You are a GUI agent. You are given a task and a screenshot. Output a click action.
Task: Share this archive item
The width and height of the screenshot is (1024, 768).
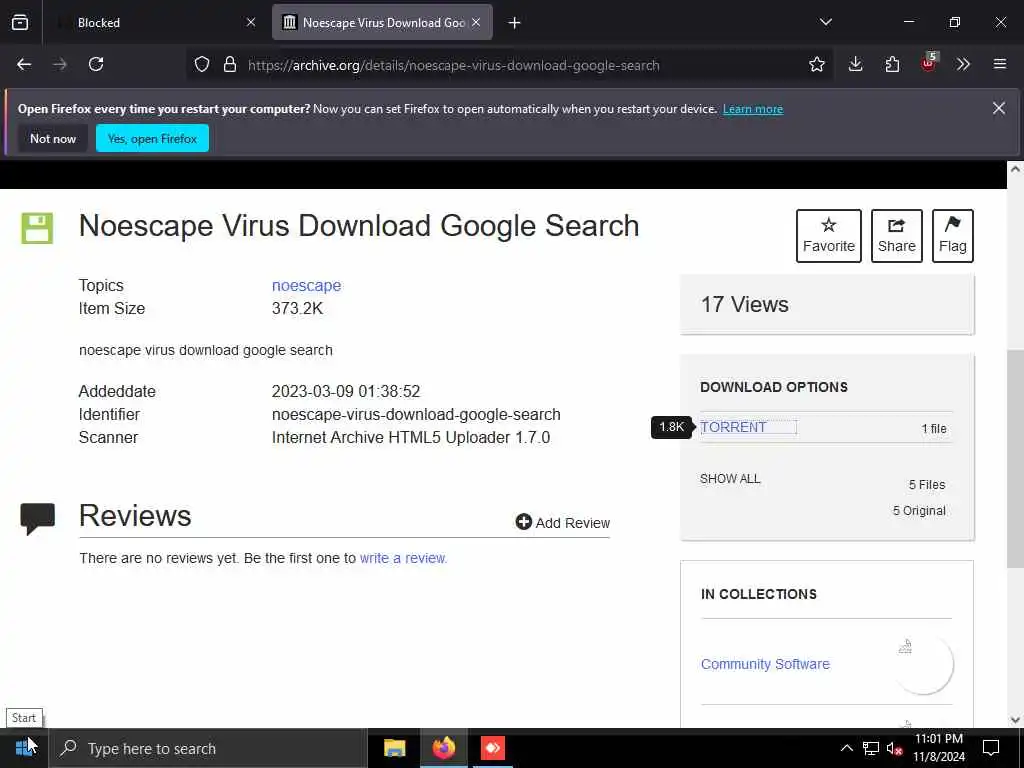(x=897, y=236)
